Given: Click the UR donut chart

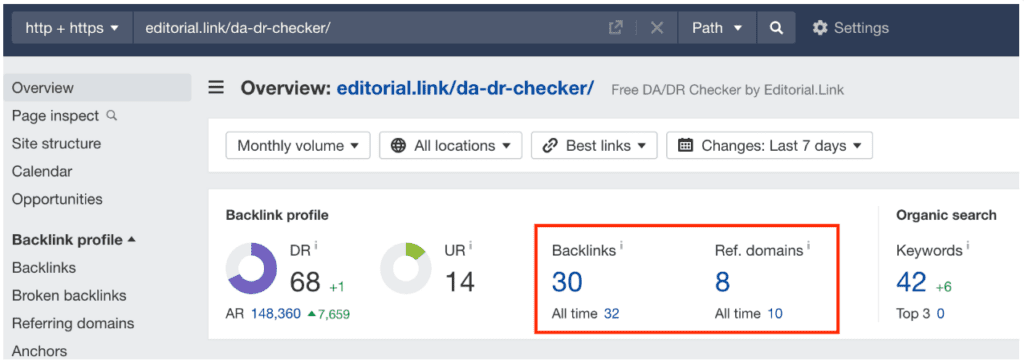Looking at the screenshot, I should 406,268.
